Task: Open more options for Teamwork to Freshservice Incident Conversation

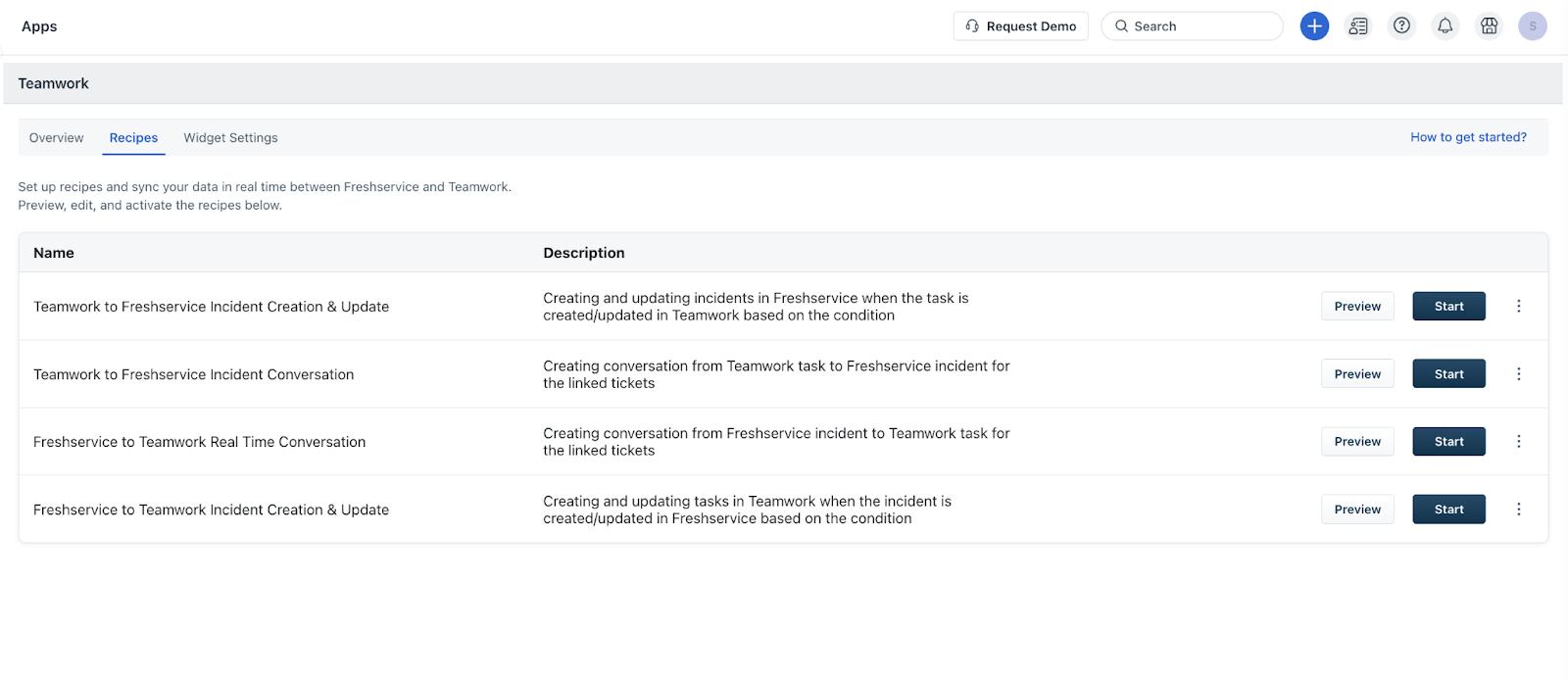Action: (x=1519, y=374)
